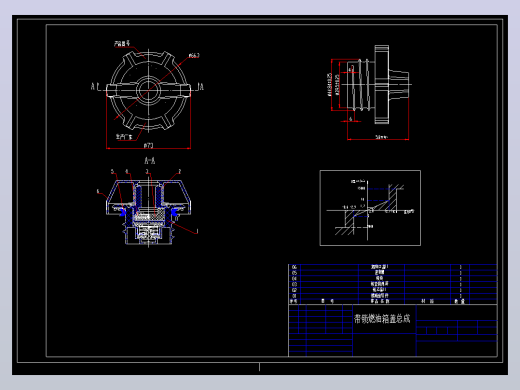Select part number 05 row in parts list
The width and height of the screenshot is (520, 390).
coord(392,273)
